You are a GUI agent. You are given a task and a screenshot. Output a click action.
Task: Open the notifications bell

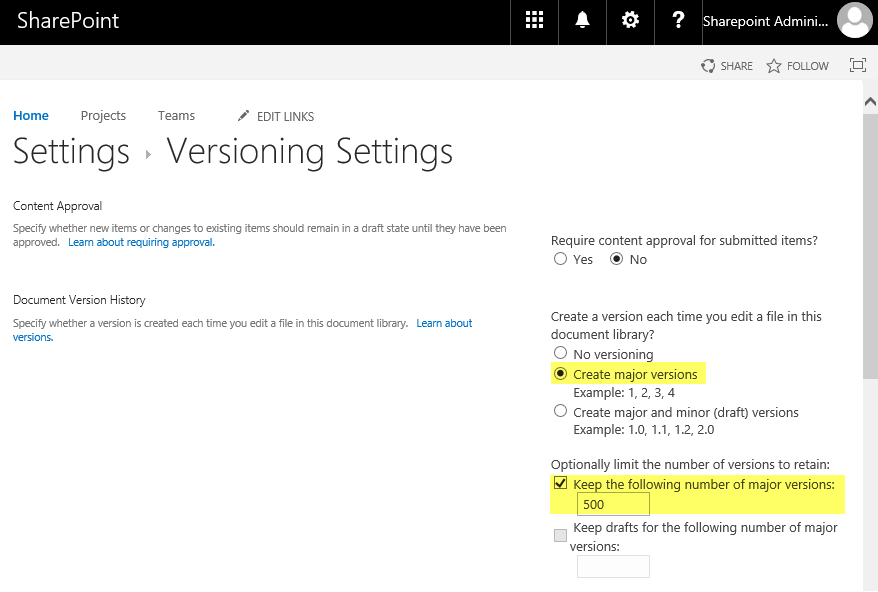coord(581,21)
